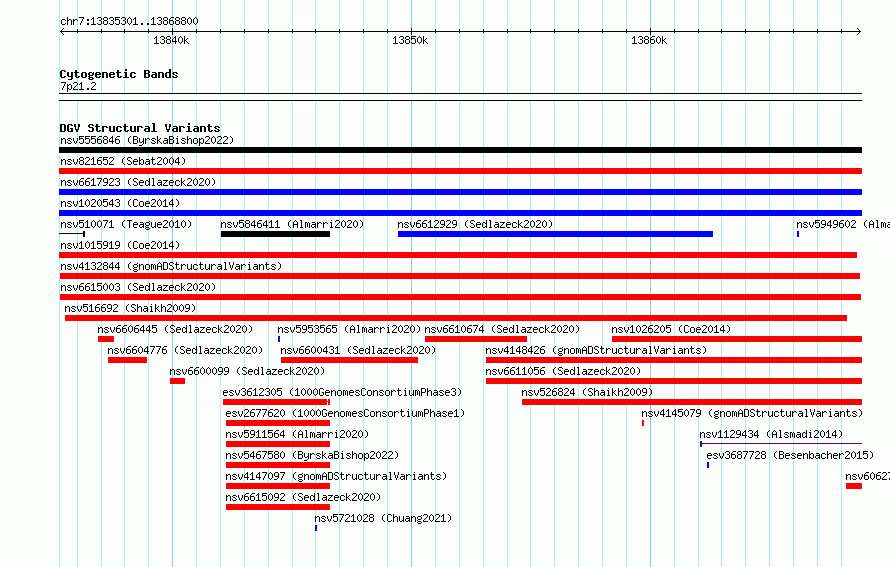Image resolution: width=890 pixels, height=567 pixels.
Task: Click the nsv516692 (Shaikh2009) label
Action: tap(130, 308)
